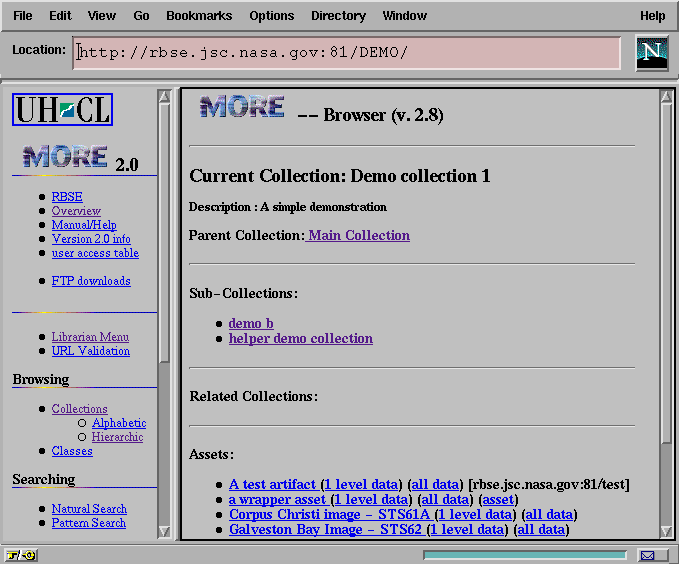Image resolution: width=679 pixels, height=564 pixels.
Task: Click the security key icon in status bar
Action: tap(21, 555)
